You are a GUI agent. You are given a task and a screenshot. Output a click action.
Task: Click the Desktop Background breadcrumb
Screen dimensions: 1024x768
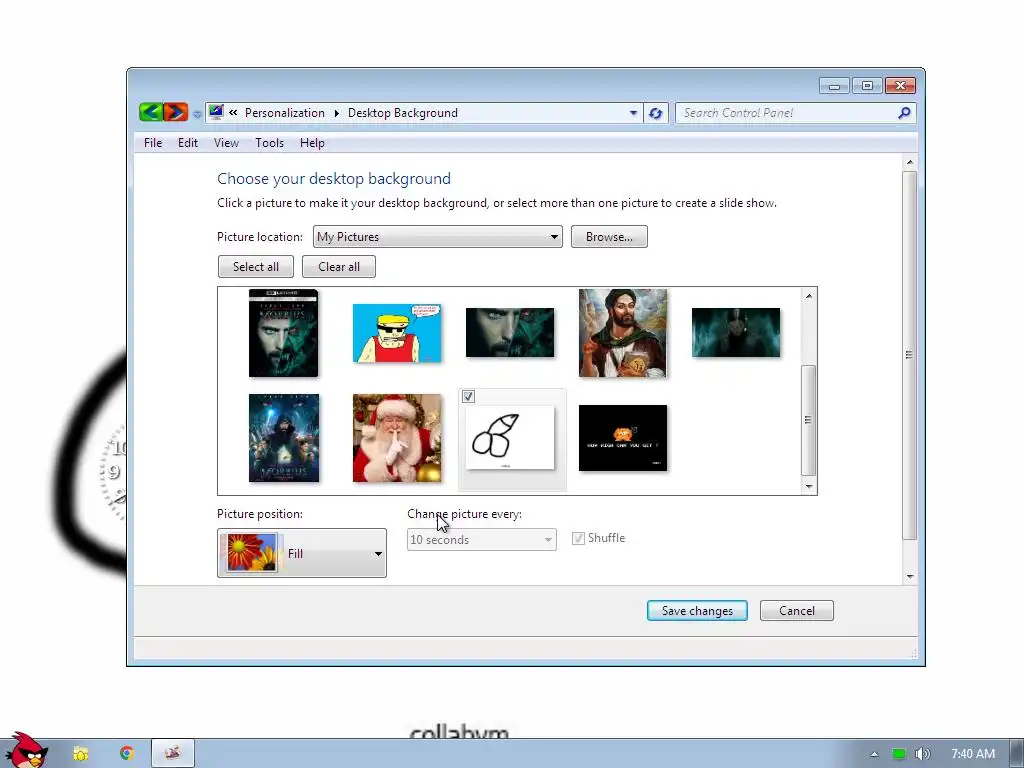[x=403, y=113]
